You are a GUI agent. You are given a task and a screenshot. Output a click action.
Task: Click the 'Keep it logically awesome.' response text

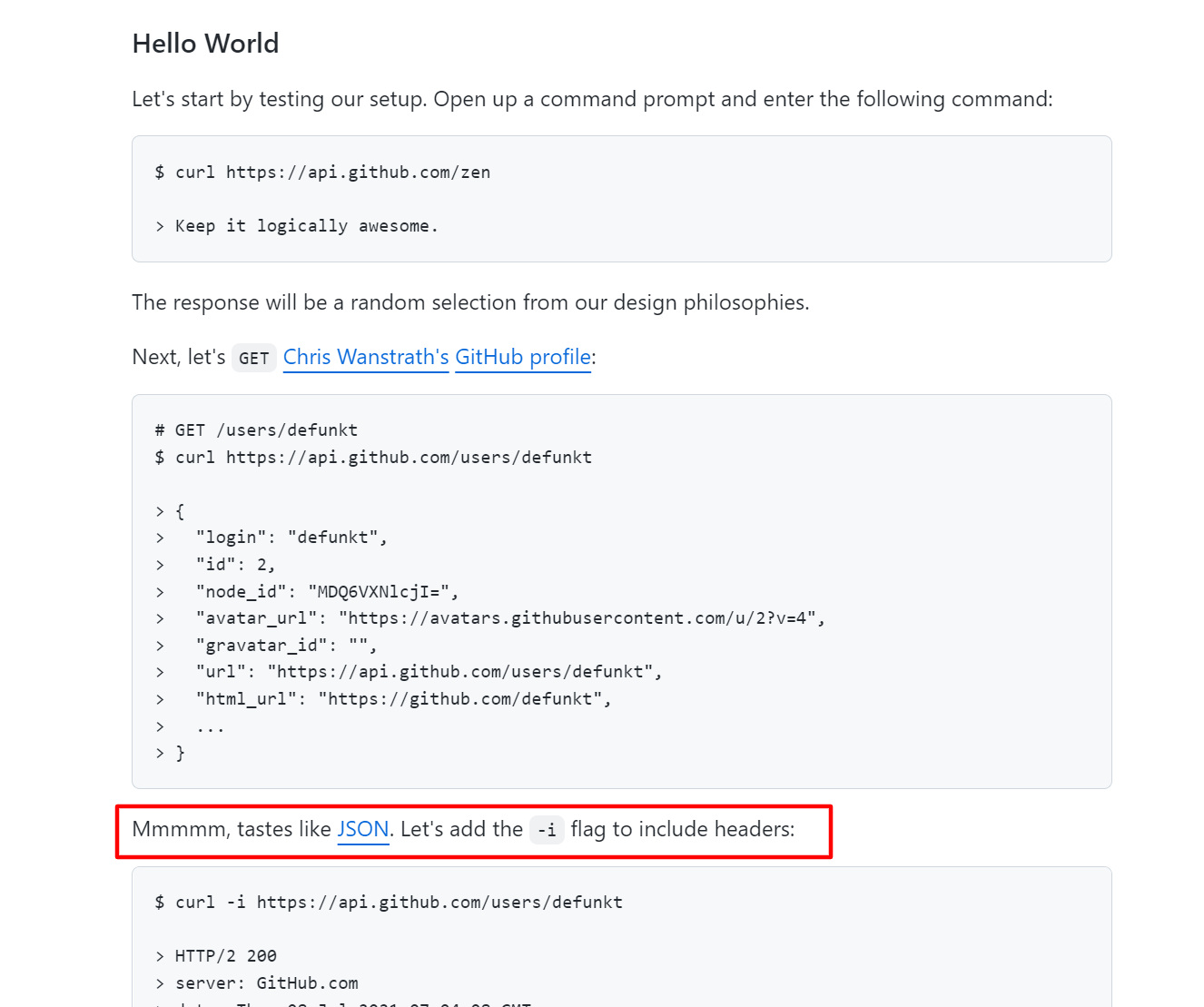[307, 225]
